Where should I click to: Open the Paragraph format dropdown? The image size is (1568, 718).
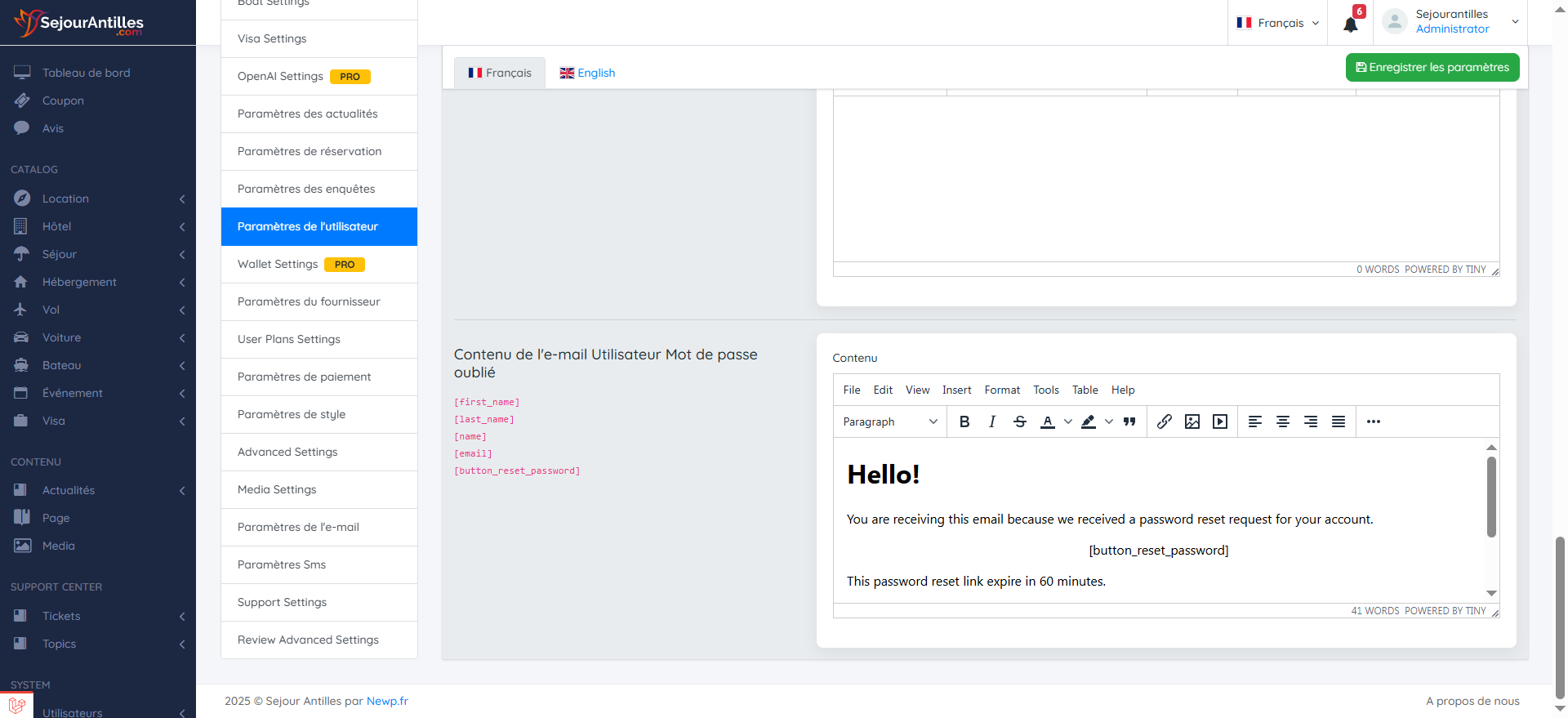coord(889,421)
